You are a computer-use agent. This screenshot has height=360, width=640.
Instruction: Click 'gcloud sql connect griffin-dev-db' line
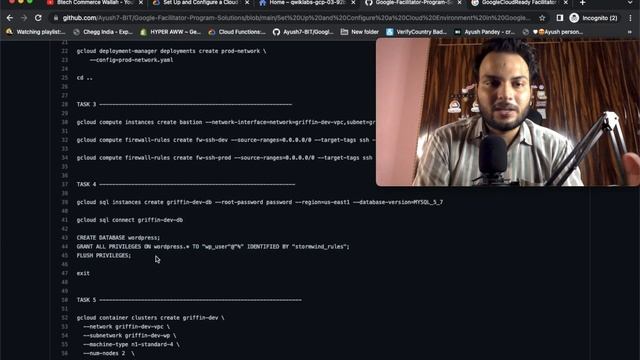pyautogui.click(x=130, y=220)
